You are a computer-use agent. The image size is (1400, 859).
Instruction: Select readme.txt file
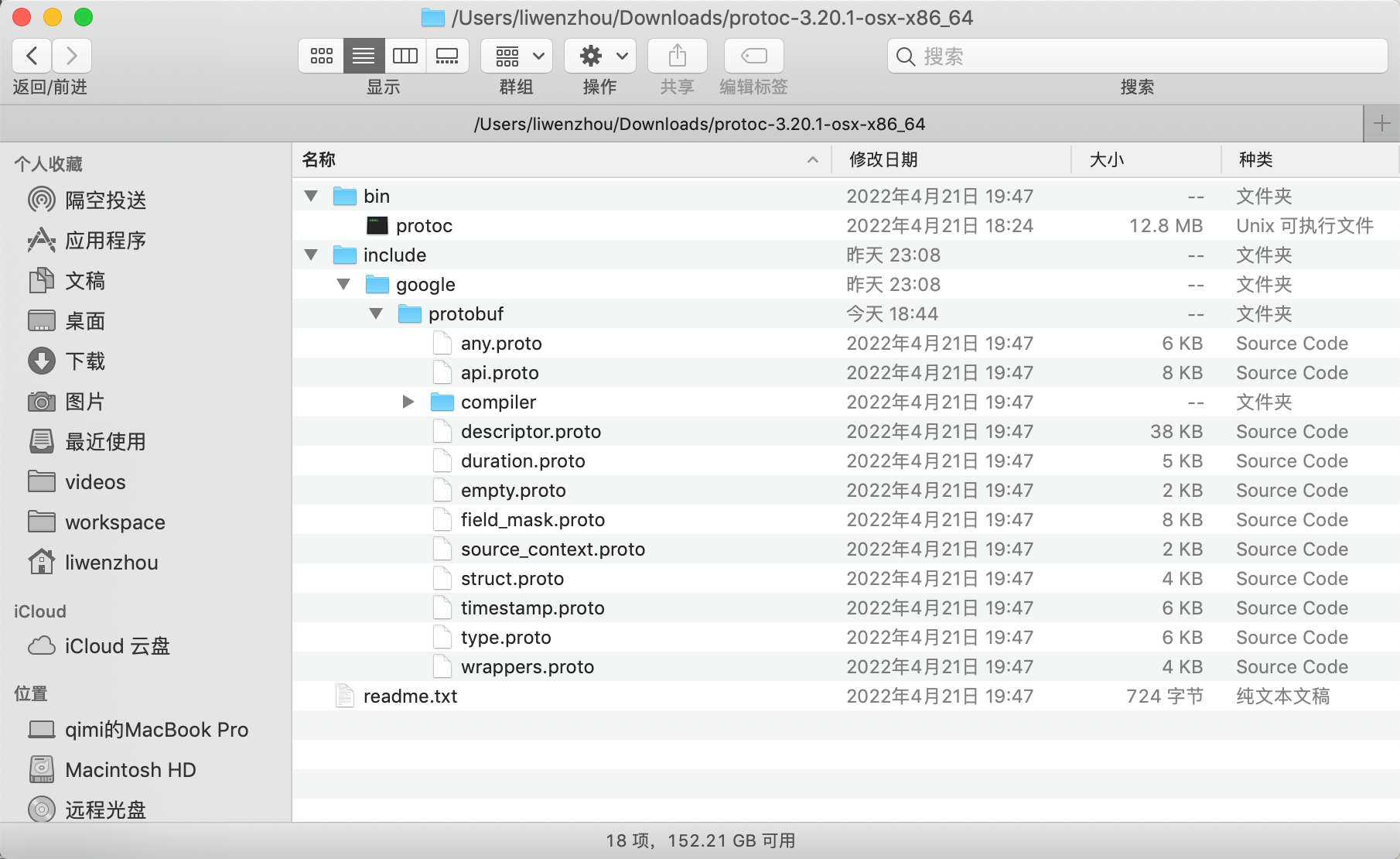tap(846, 696)
